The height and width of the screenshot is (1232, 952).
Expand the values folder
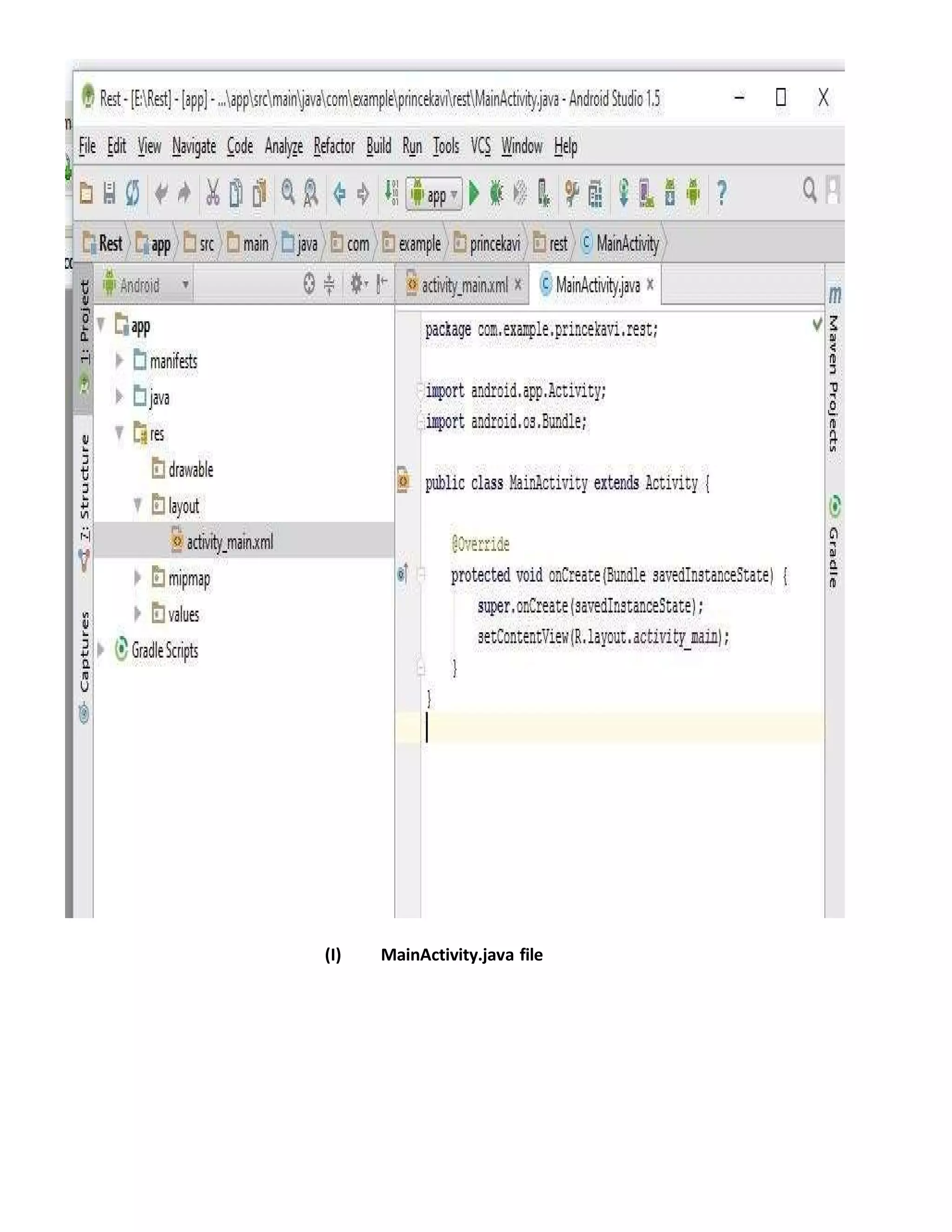(137, 613)
